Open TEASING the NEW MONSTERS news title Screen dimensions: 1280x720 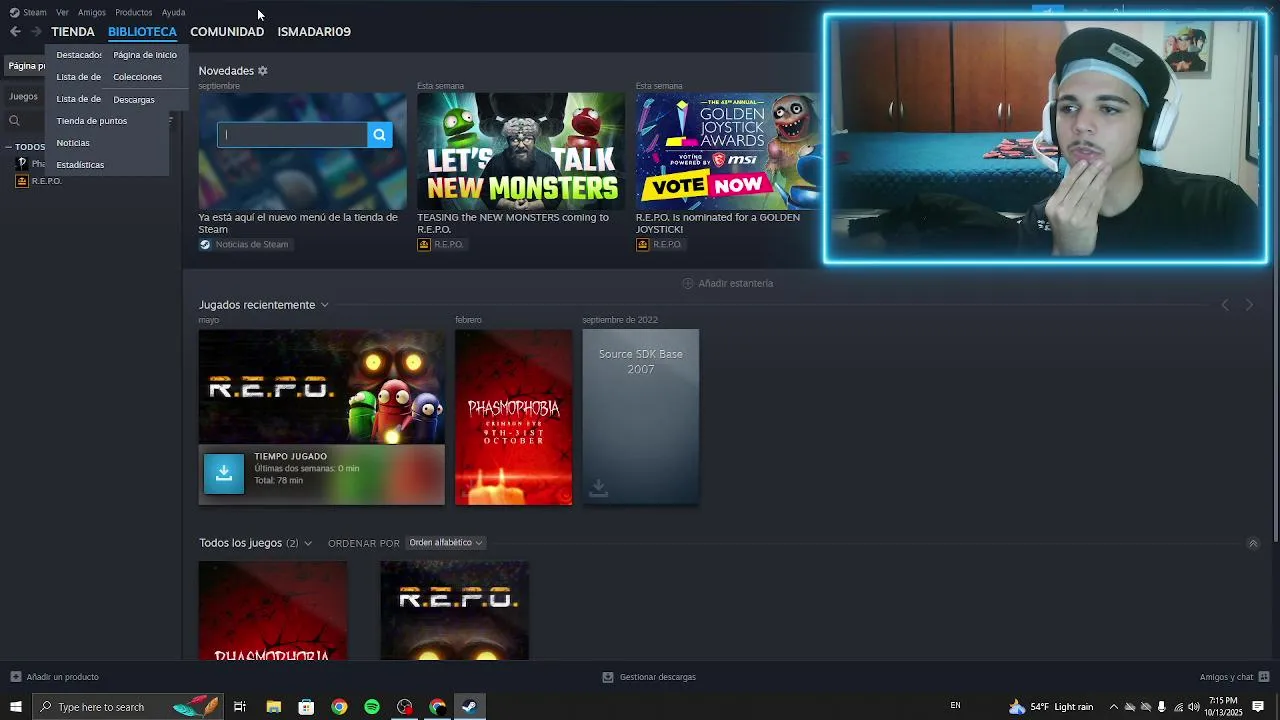[513, 223]
